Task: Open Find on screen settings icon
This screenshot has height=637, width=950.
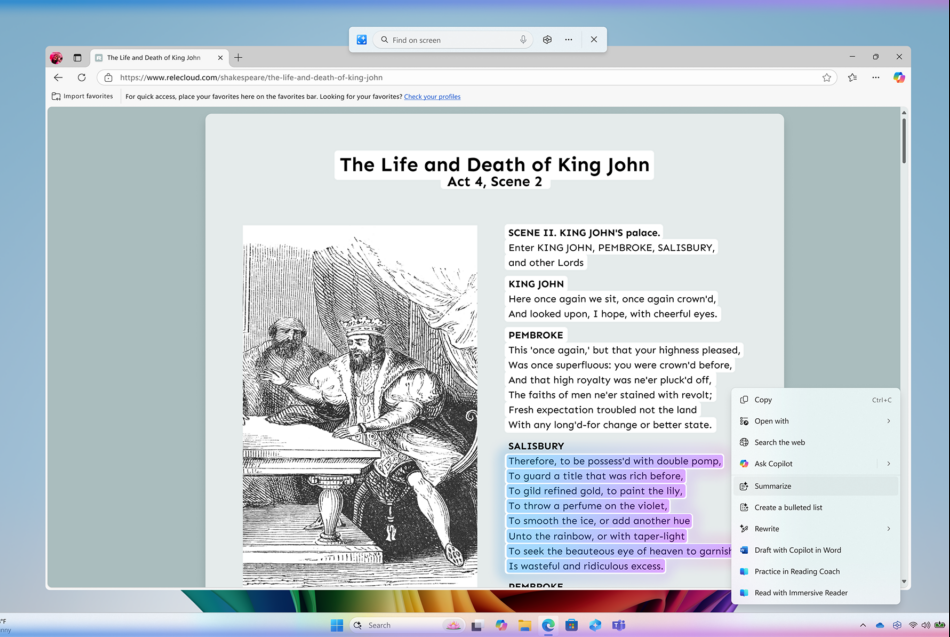Action: click(x=546, y=40)
